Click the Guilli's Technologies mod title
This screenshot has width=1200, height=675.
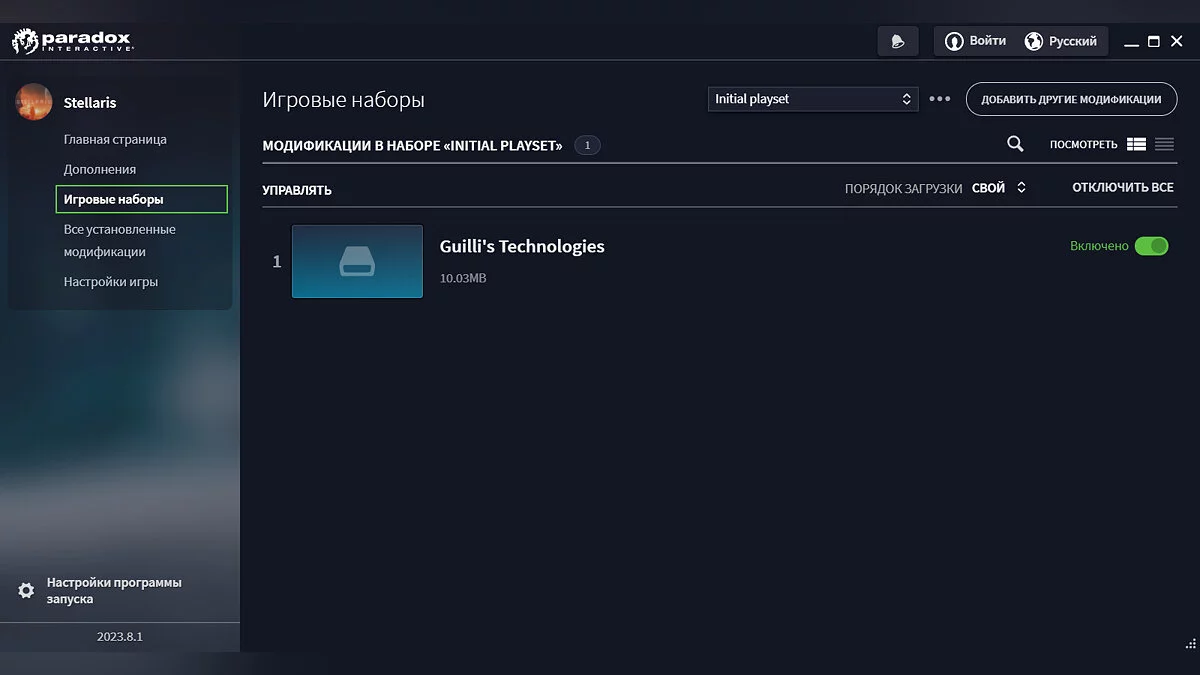522,246
